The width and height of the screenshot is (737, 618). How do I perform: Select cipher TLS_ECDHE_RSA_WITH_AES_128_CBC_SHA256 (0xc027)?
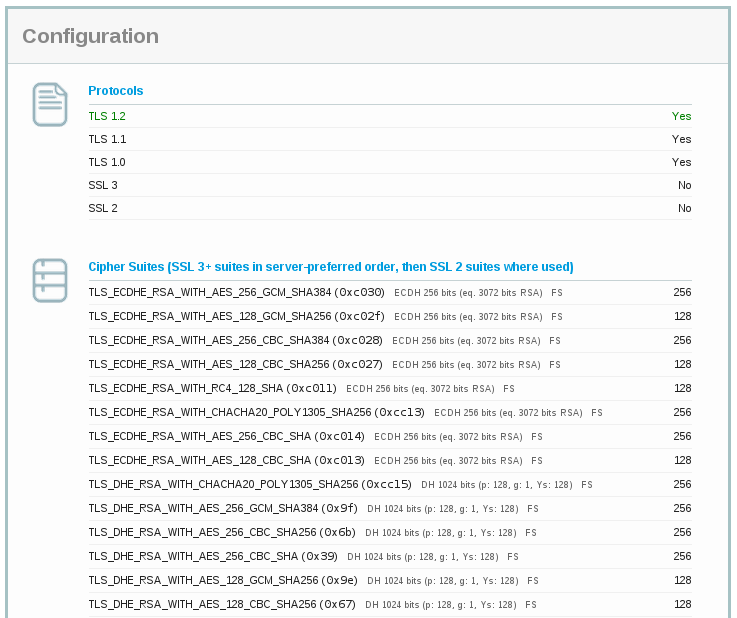[x=235, y=364]
